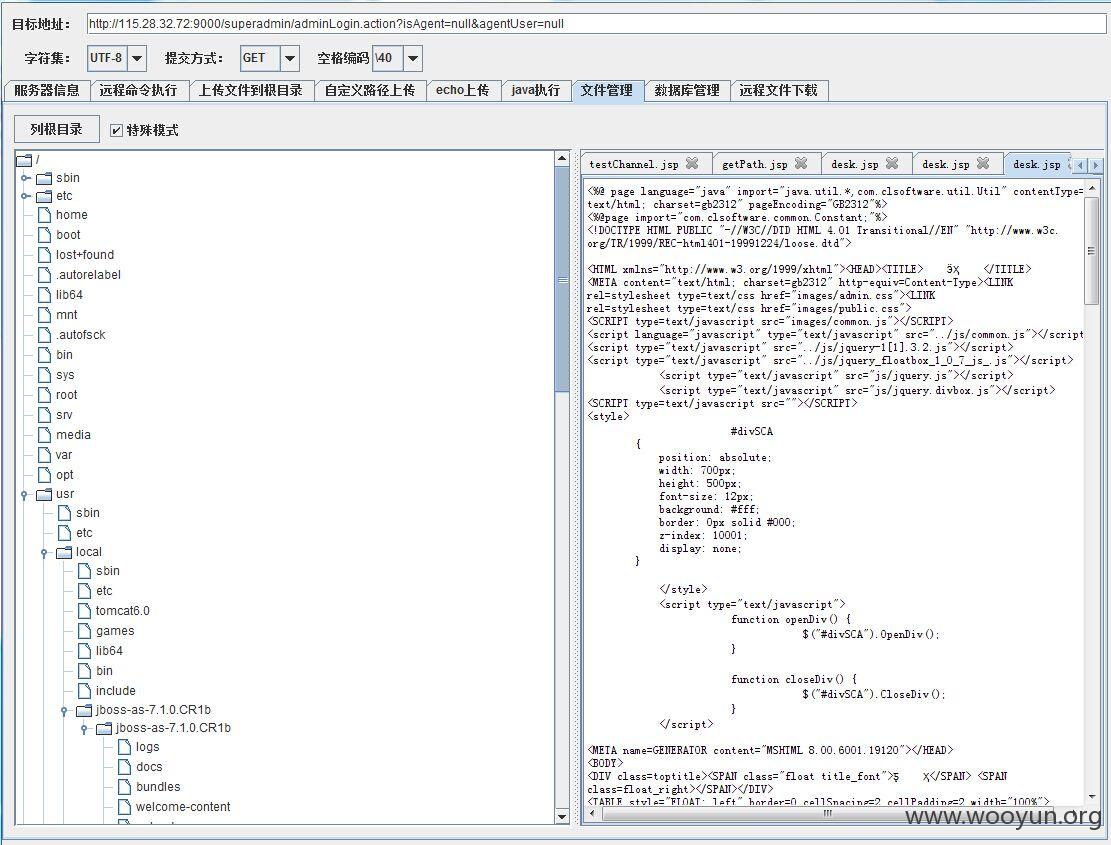Open the java执行 tab
1111x845 pixels.
tap(536, 91)
